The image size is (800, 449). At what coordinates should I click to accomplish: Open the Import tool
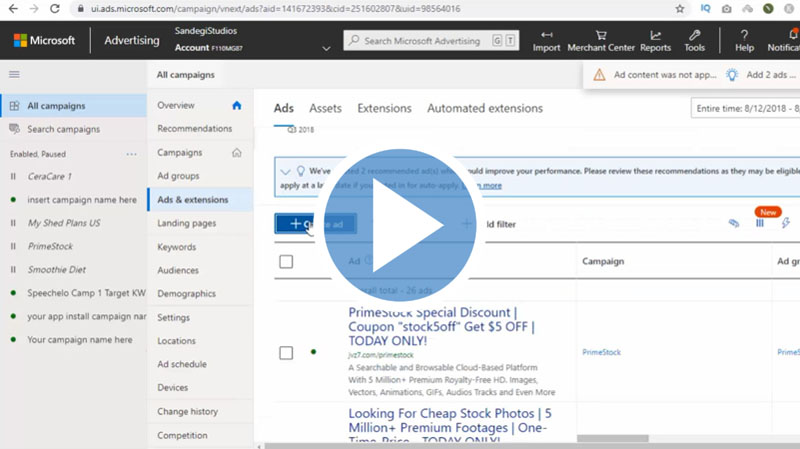(x=546, y=41)
